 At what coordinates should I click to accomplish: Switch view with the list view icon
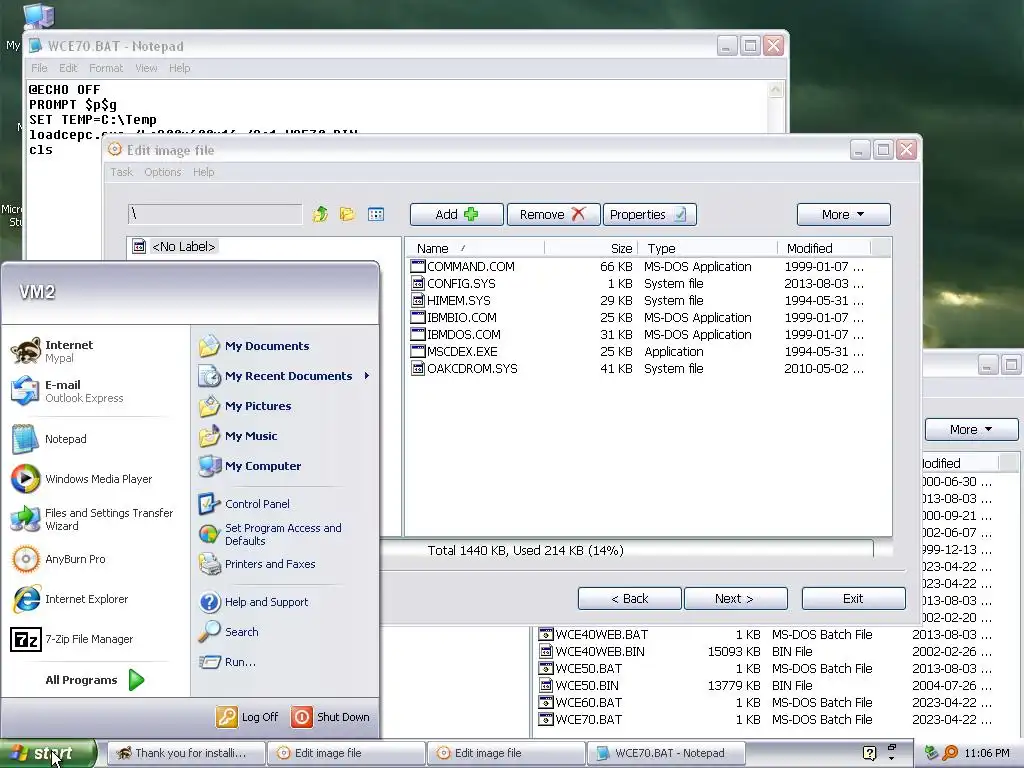376,214
